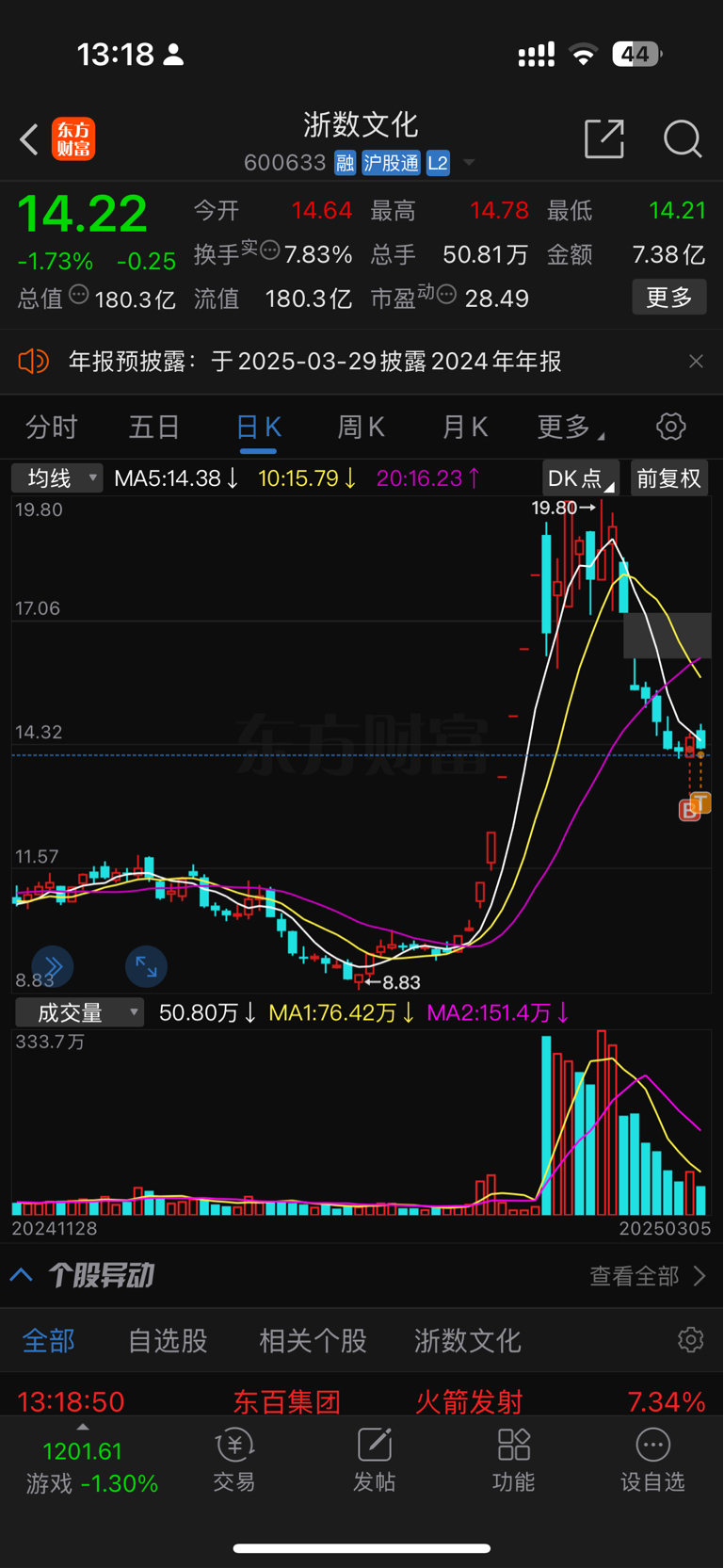This screenshot has width=724, height=1568.
Task: Select the 相关个股 filter tab
Action: pos(313,1341)
